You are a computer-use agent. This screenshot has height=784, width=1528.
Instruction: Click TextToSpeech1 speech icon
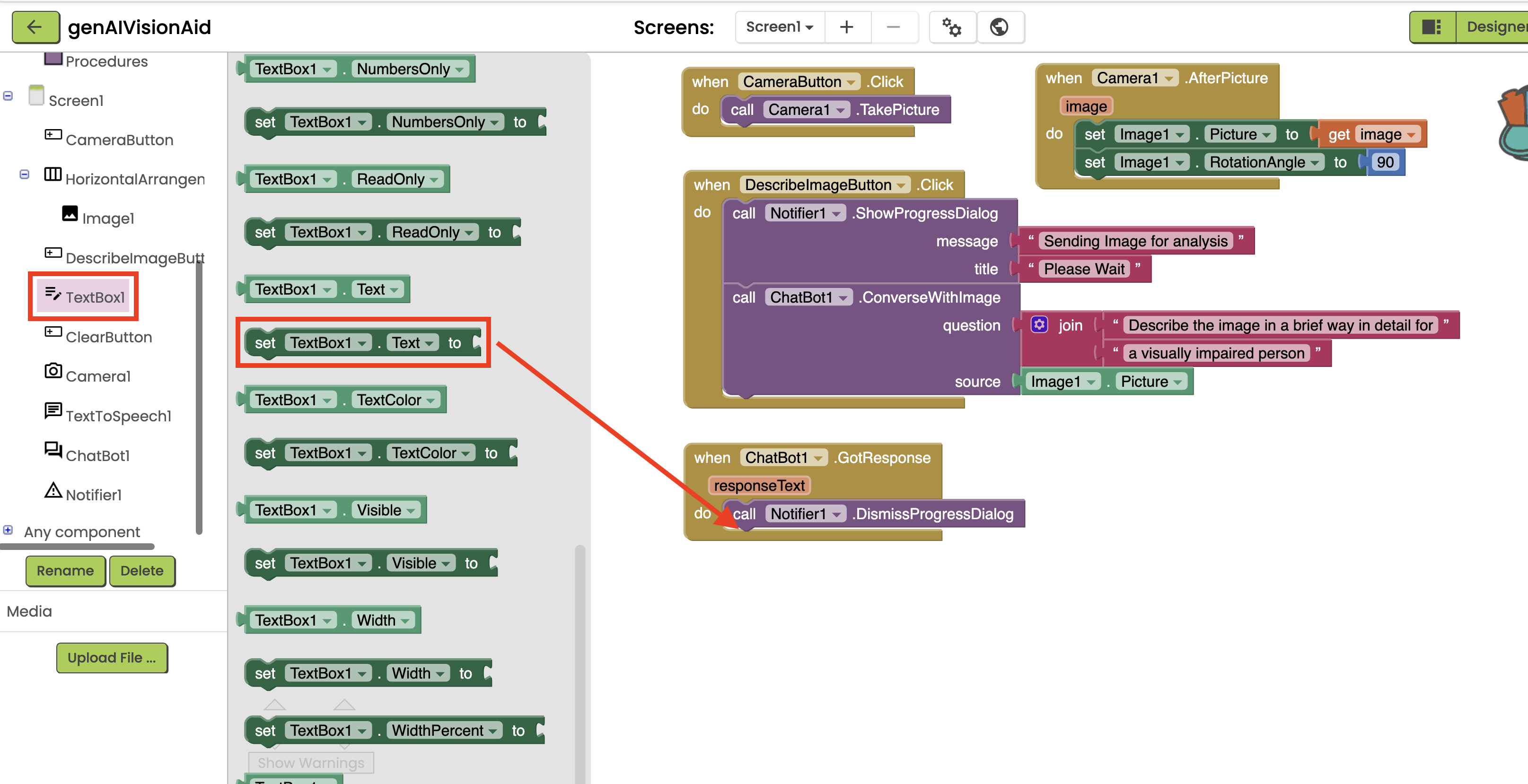53,410
